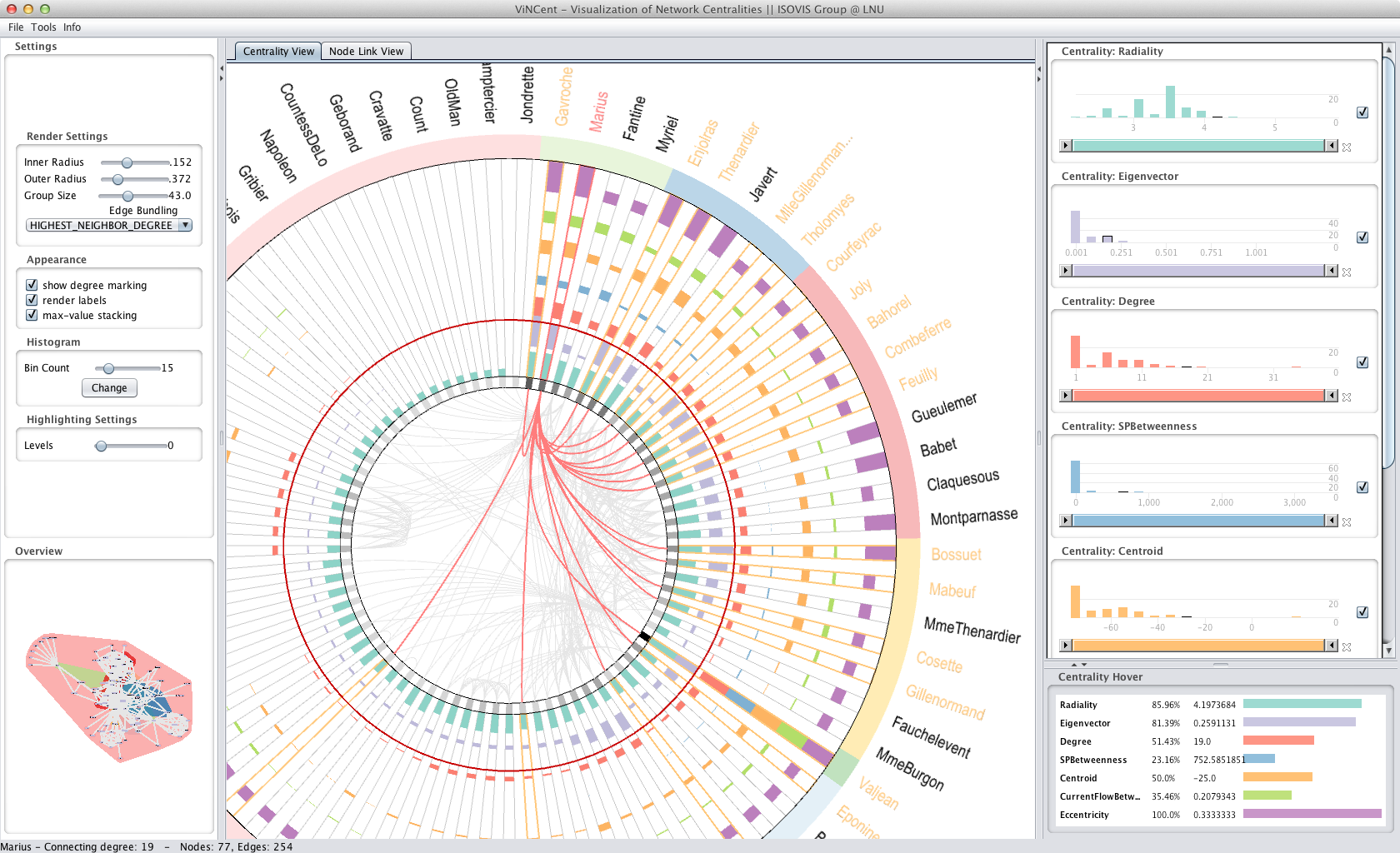
Task: Click the Change bin count button
Action: [109, 388]
